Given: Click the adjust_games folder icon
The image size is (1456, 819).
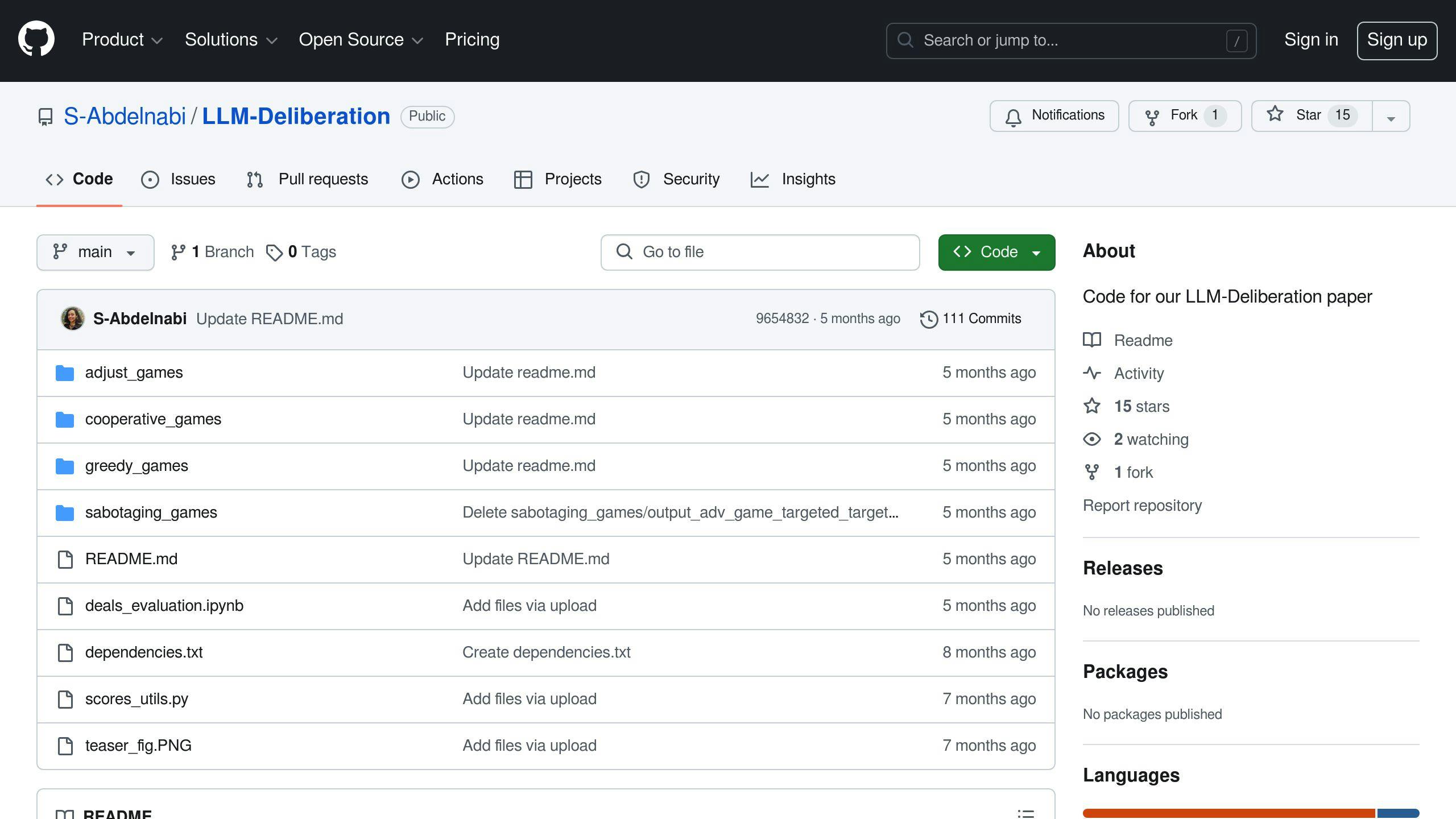Looking at the screenshot, I should 65,373.
